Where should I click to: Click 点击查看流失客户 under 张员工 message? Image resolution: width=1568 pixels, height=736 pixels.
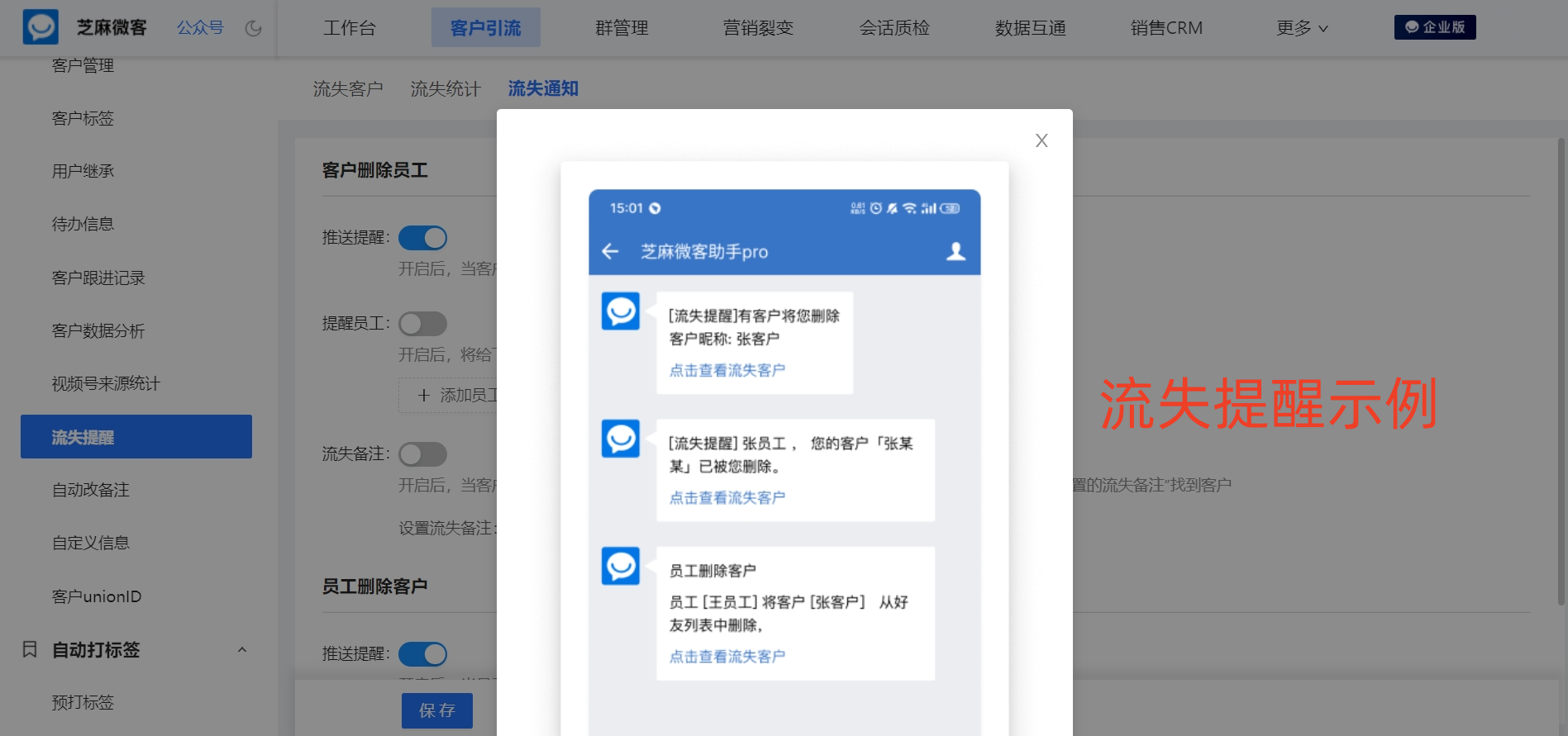point(727,497)
